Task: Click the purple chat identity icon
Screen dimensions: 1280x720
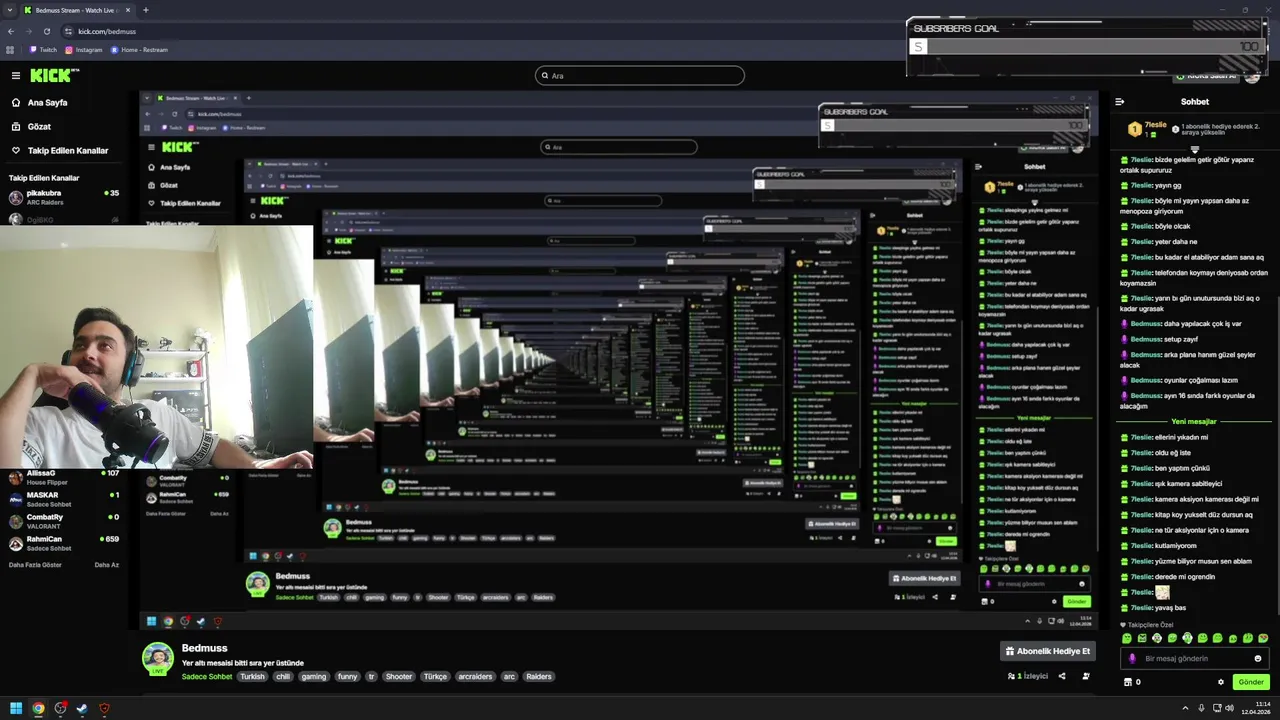Action: 1132,658
